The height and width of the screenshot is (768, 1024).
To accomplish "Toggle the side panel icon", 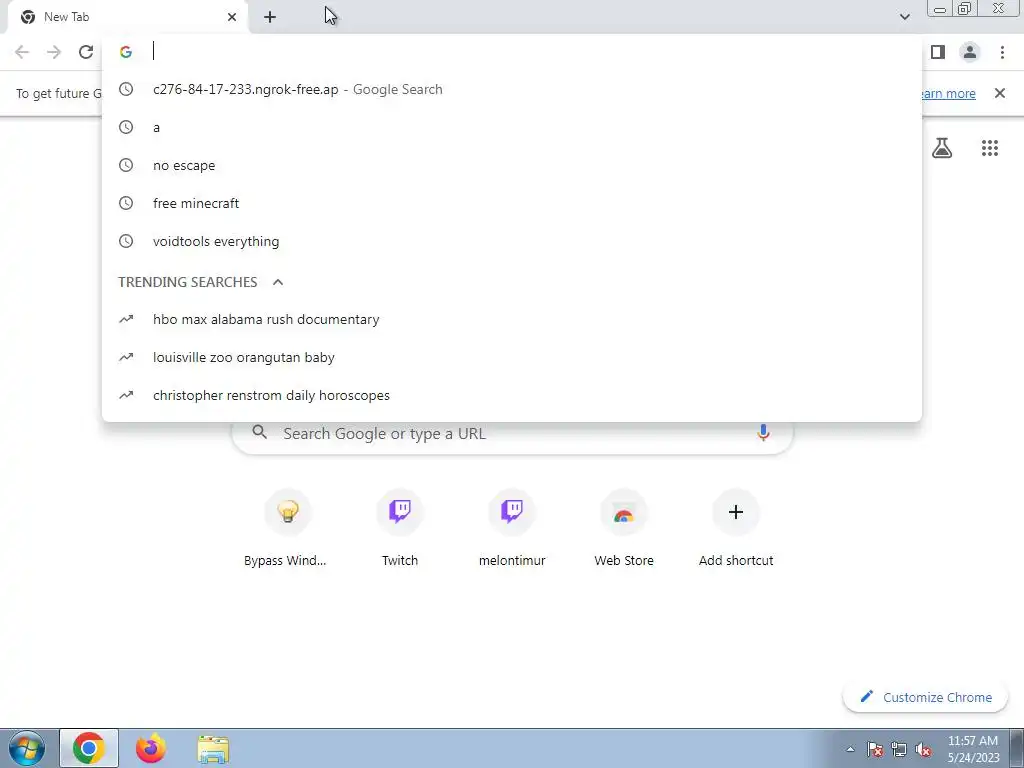I will click(x=938, y=52).
